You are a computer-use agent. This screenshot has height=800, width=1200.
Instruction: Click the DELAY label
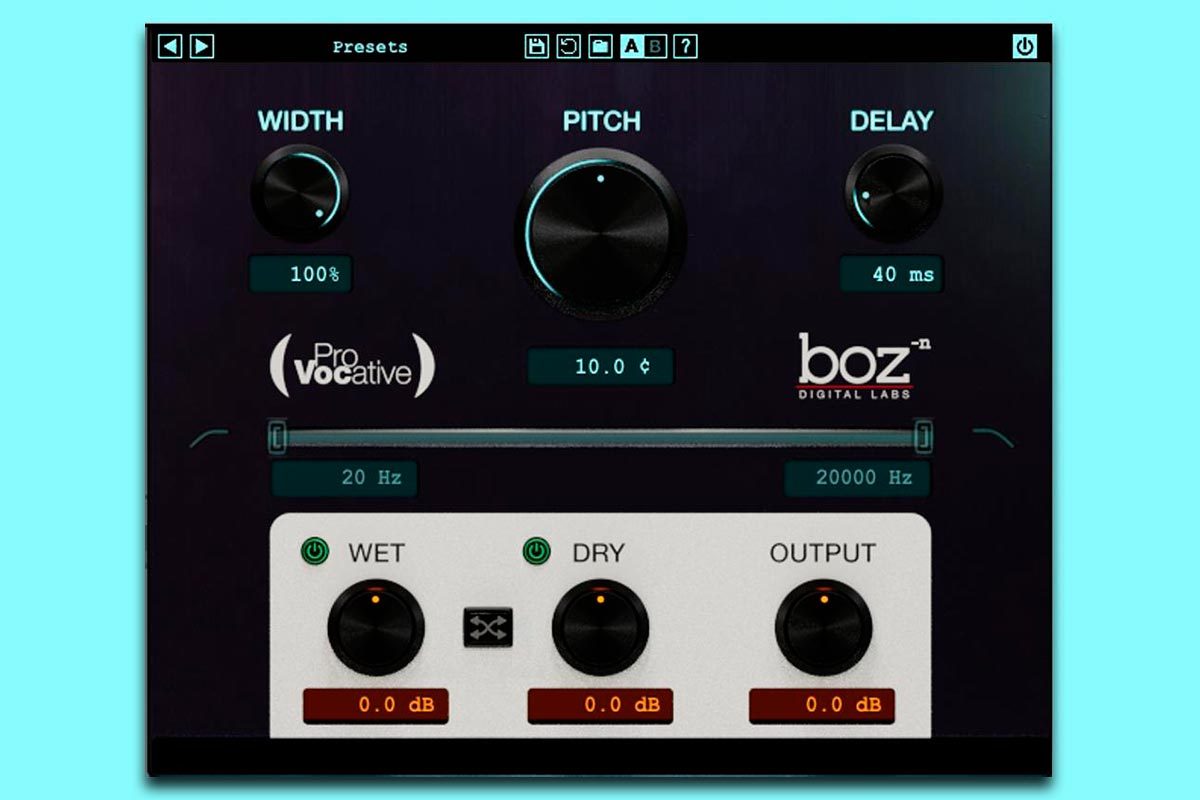click(891, 122)
